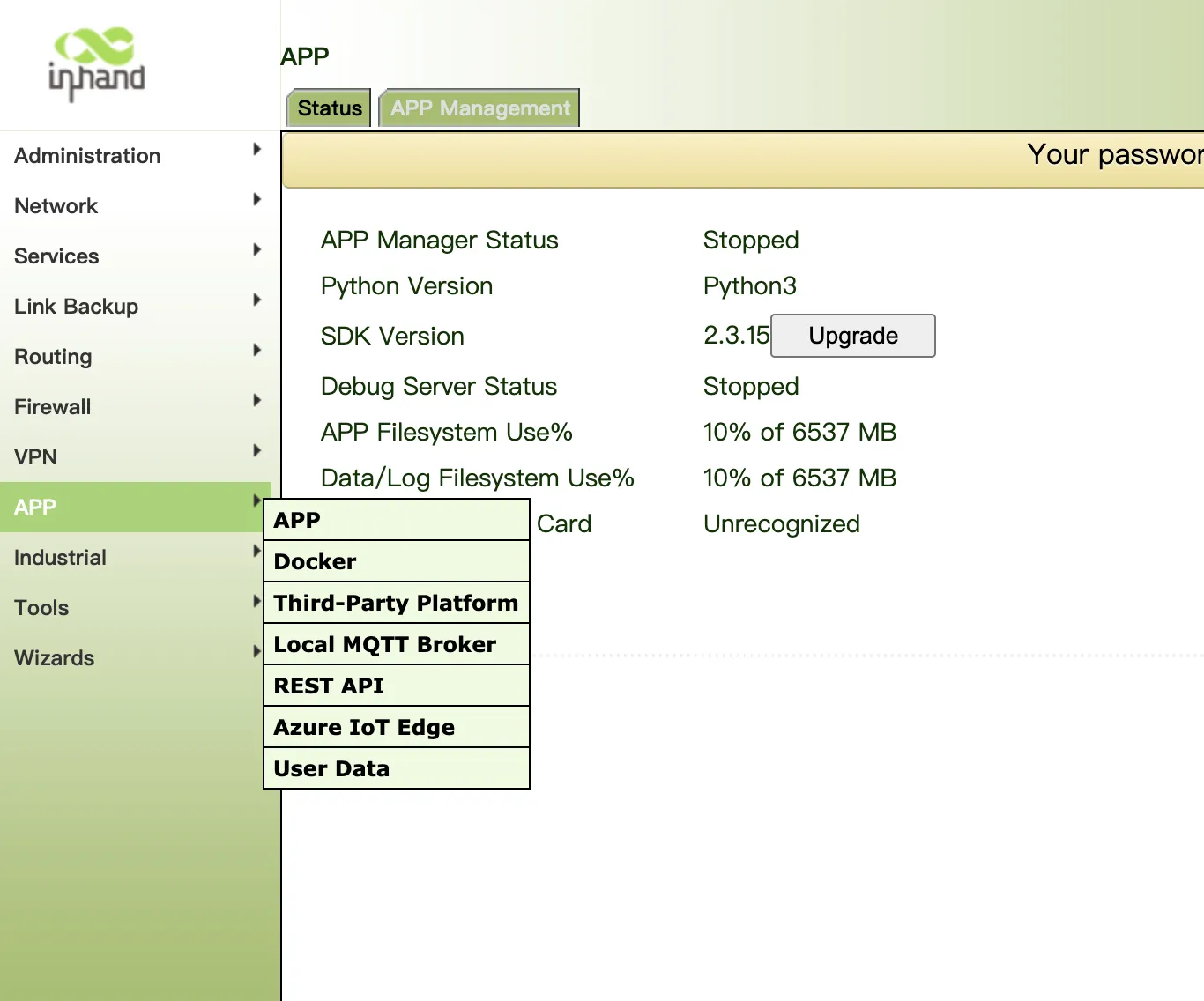Image resolution: width=1204 pixels, height=1001 pixels.
Task: Open the Firewall sidebar menu
Action: 136,407
